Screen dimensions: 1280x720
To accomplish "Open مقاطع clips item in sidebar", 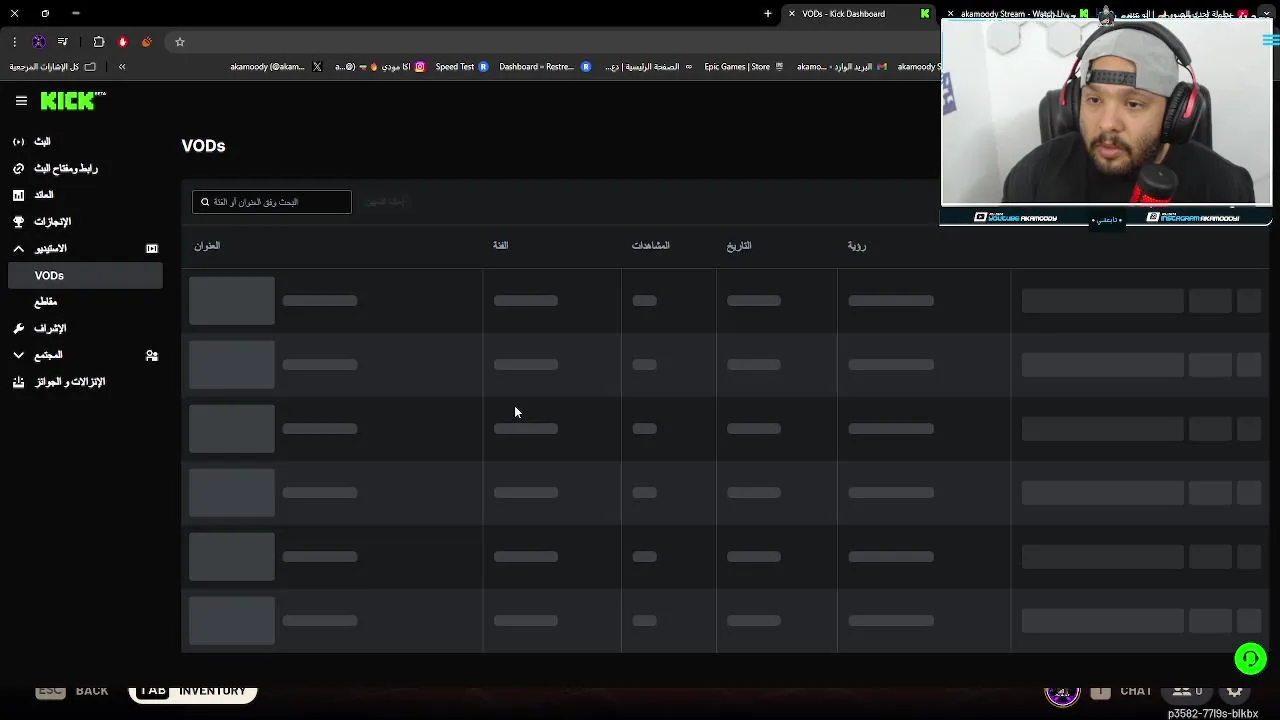I will coord(45,302).
